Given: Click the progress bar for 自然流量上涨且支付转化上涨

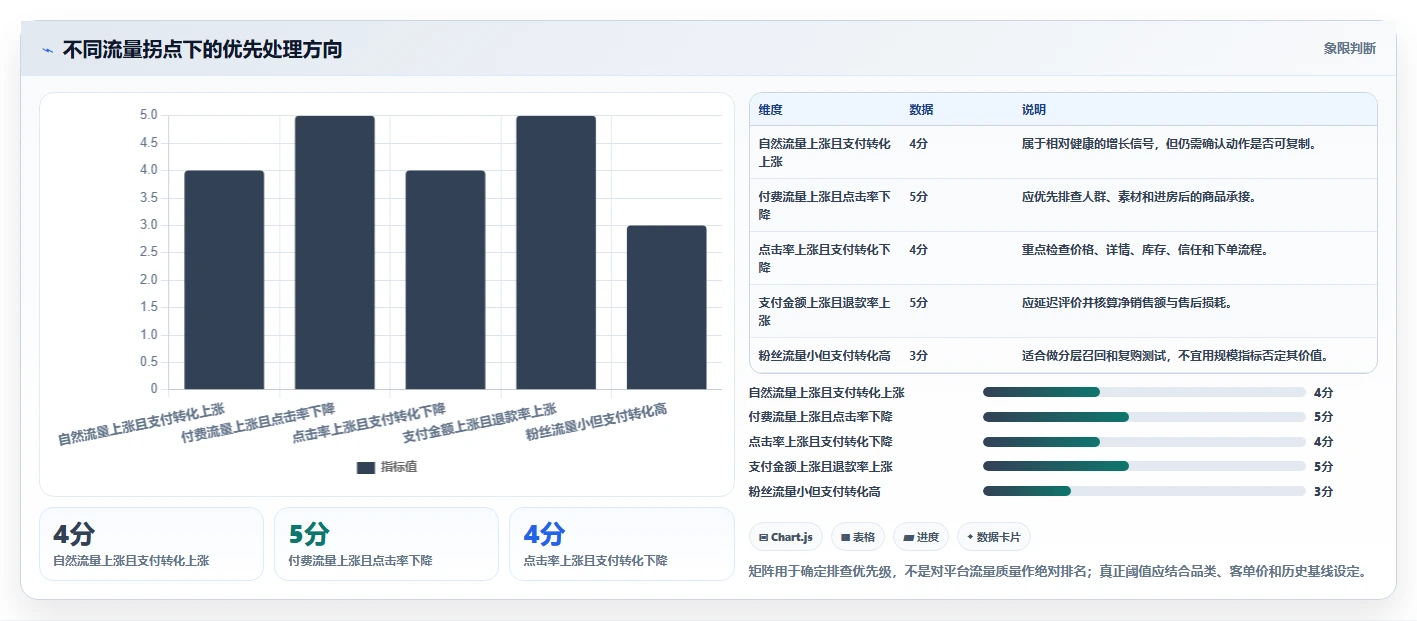Looking at the screenshot, I should tap(1144, 392).
